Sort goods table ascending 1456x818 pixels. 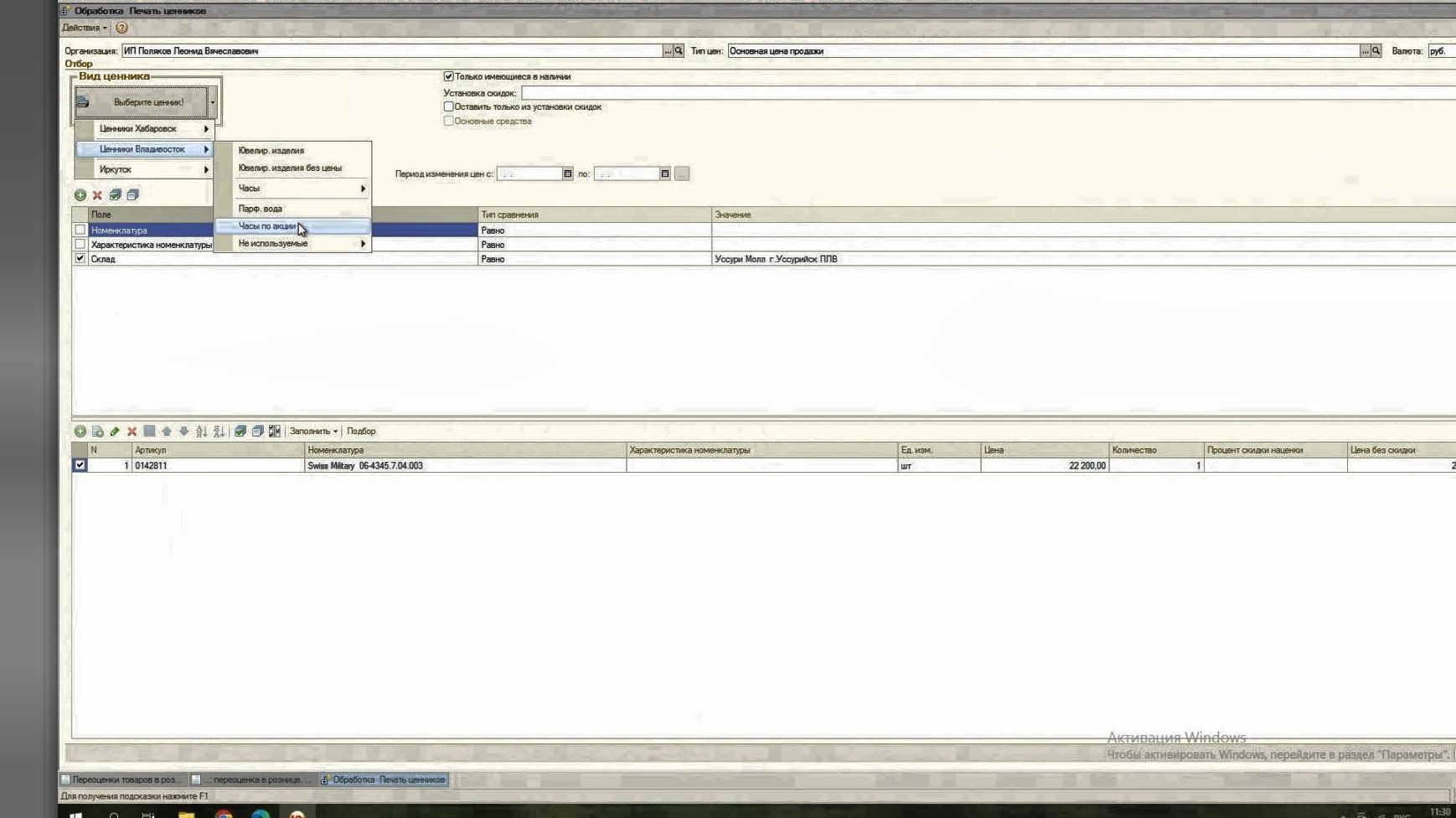(x=201, y=432)
